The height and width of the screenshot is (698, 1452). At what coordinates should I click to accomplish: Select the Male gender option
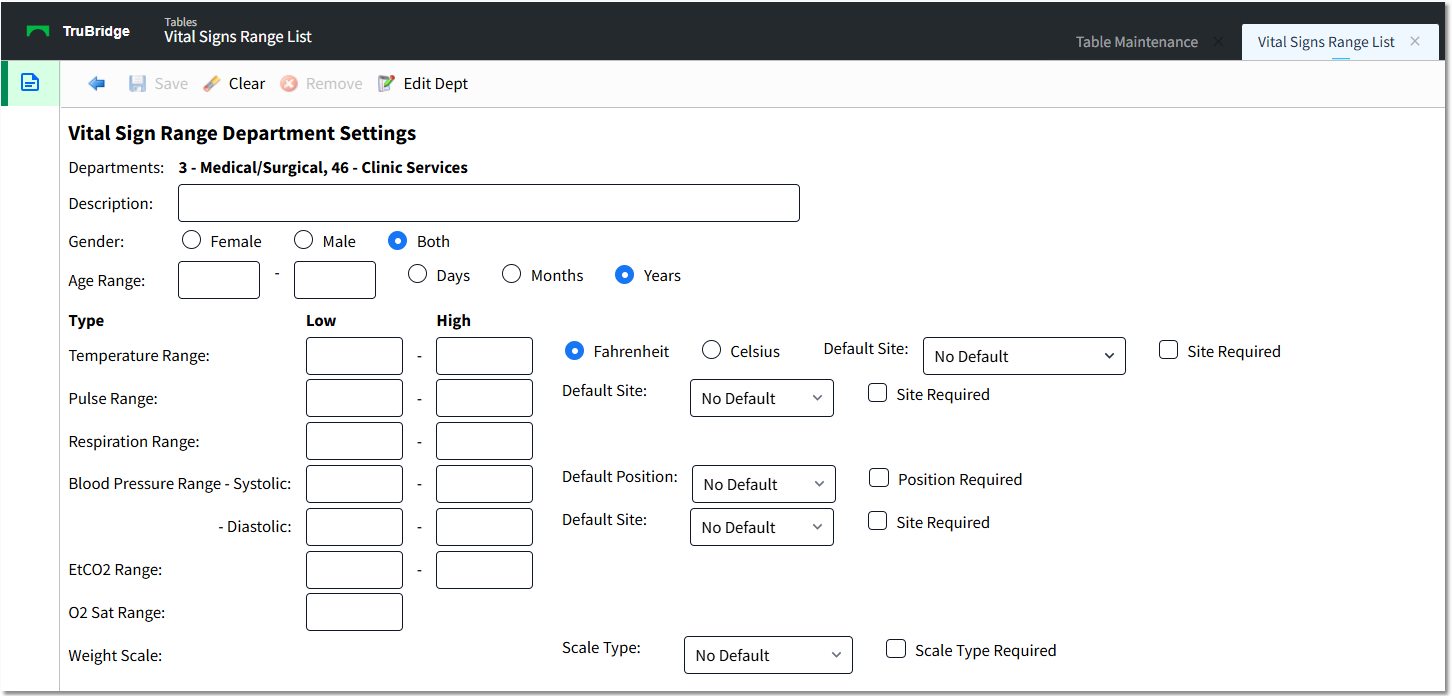pyautogui.click(x=303, y=241)
